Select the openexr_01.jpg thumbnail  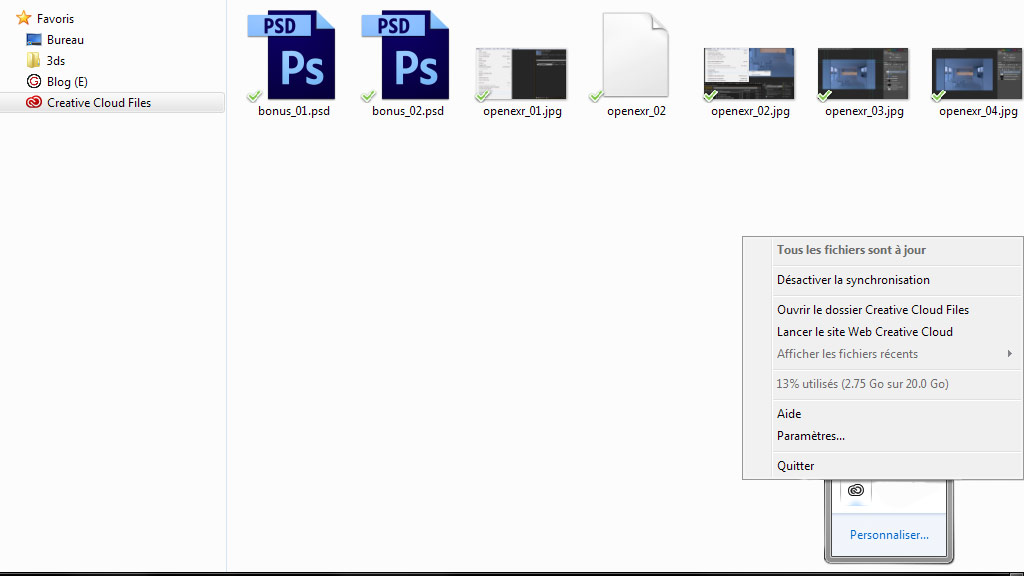click(x=520, y=74)
